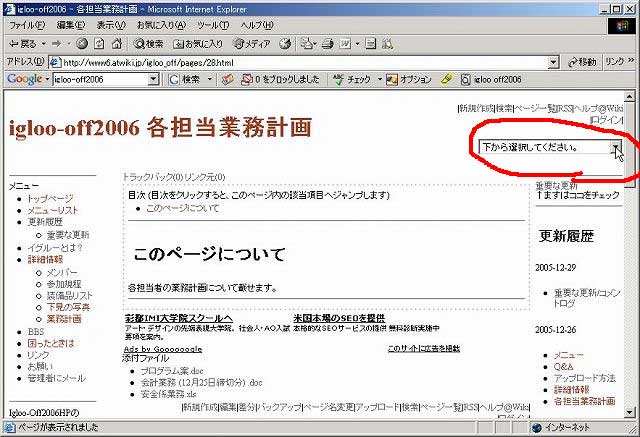
Task: Click the highlighter icon on Google toolbar
Action: point(447,79)
